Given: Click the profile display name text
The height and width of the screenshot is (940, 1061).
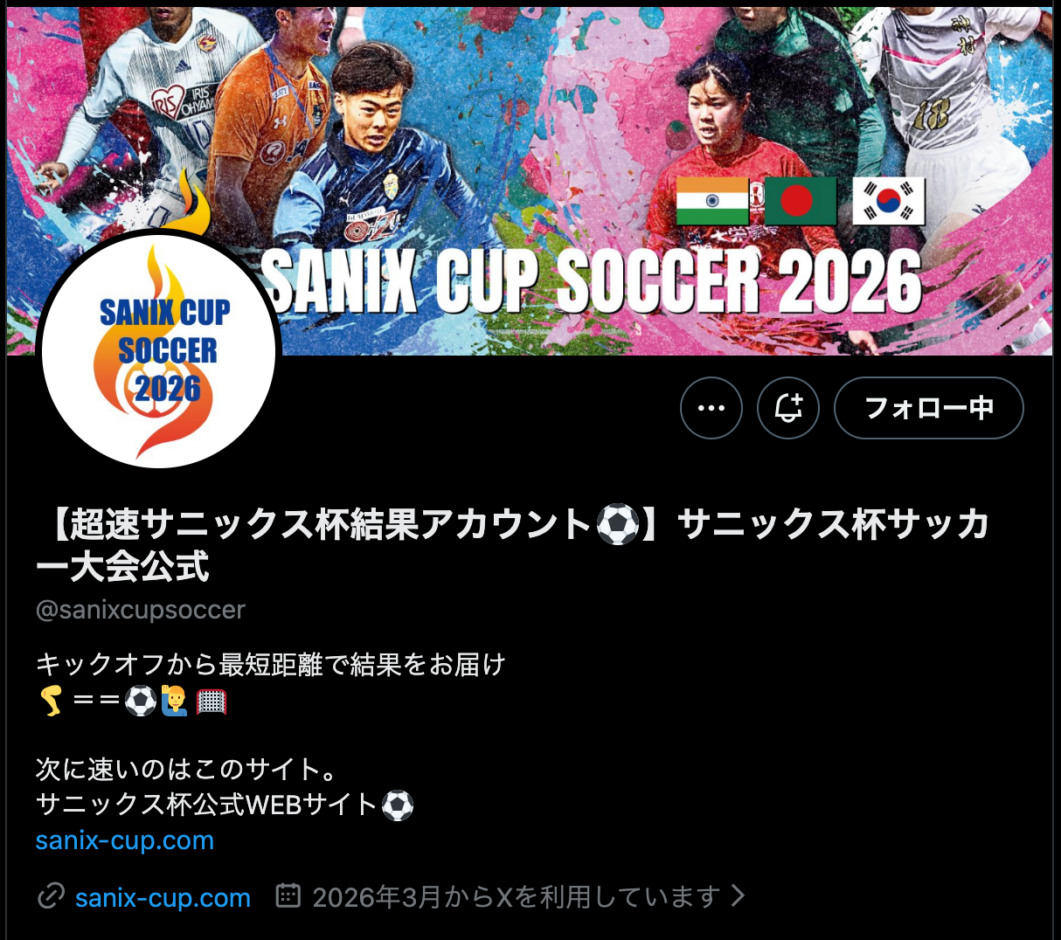Looking at the screenshot, I should (x=512, y=545).
